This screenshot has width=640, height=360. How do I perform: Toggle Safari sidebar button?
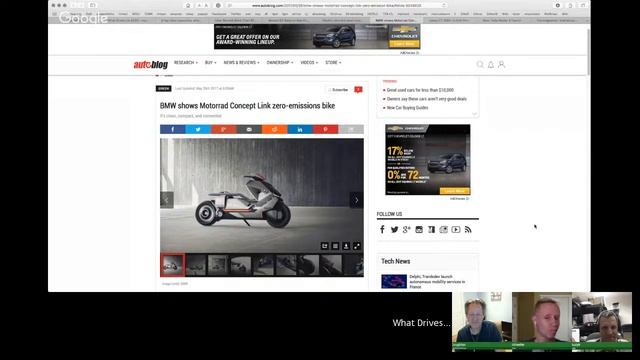93,5
